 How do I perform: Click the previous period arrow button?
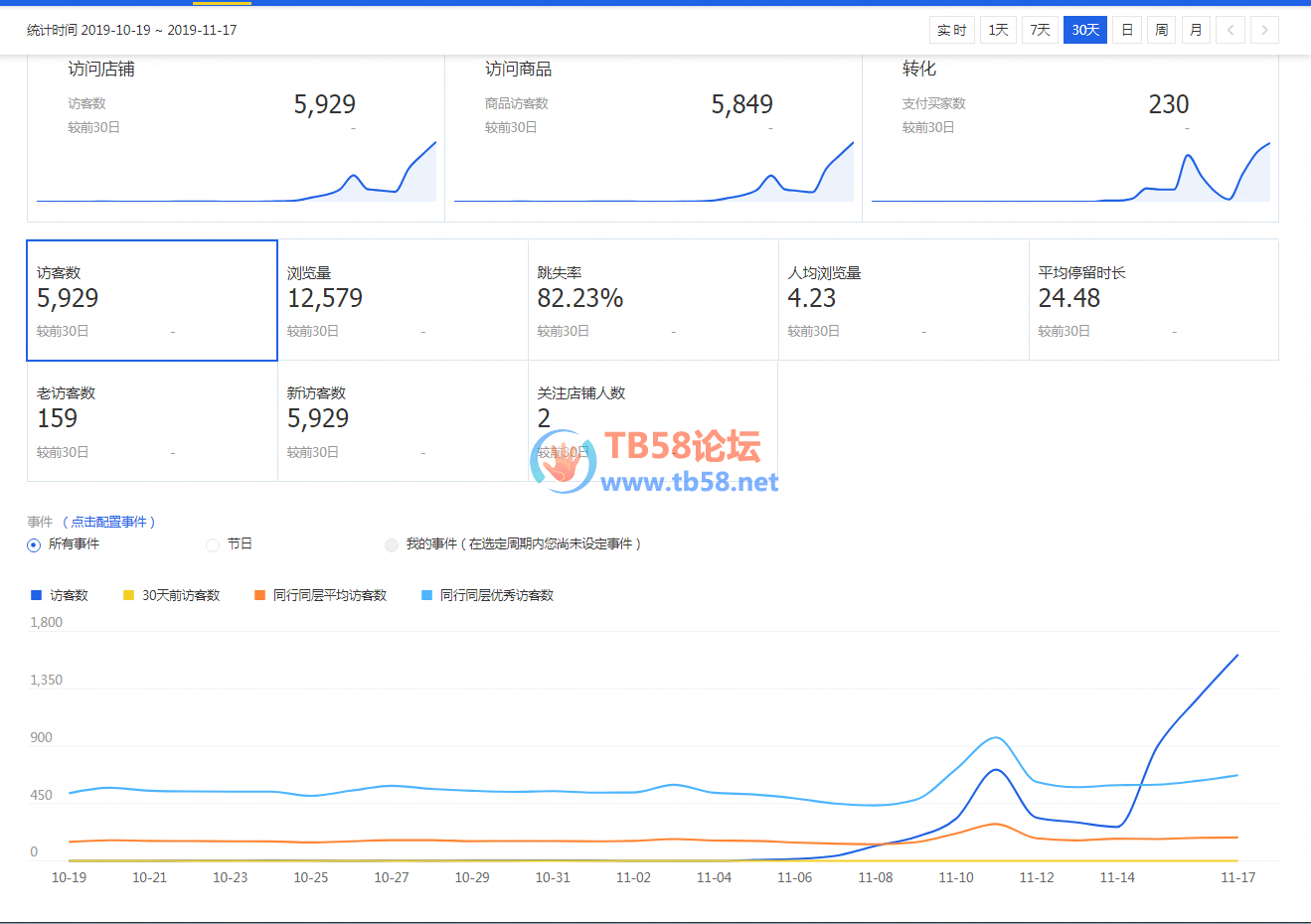pos(1230,30)
